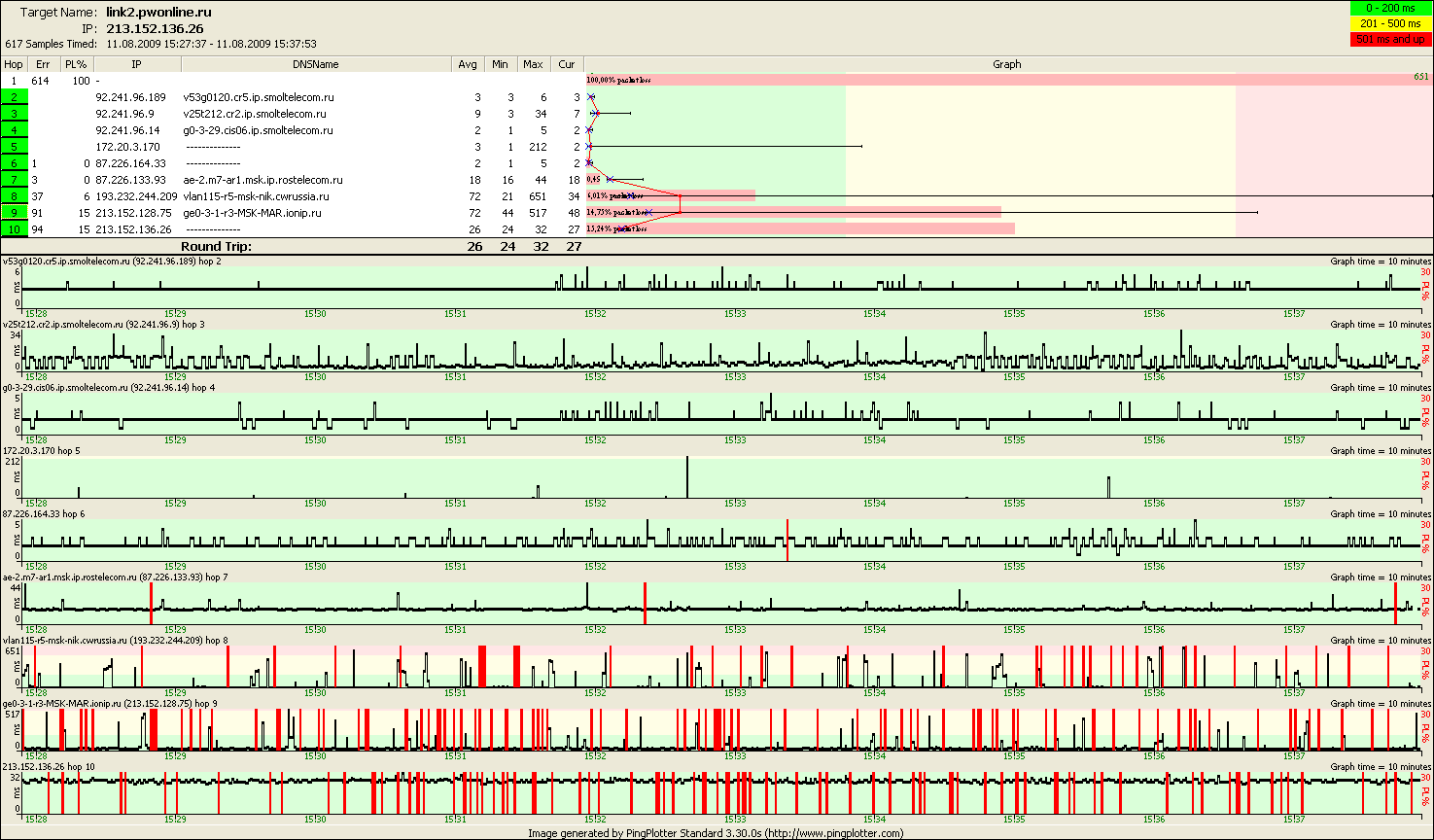
Task: Click the 617 Samples Timed date range
Action: point(211,44)
